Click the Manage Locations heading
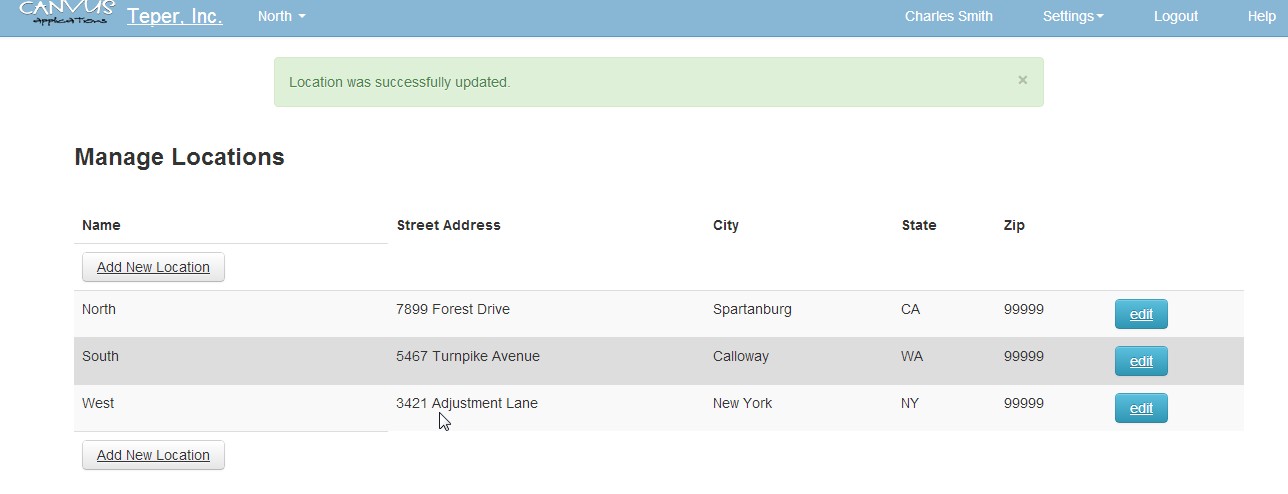 179,157
